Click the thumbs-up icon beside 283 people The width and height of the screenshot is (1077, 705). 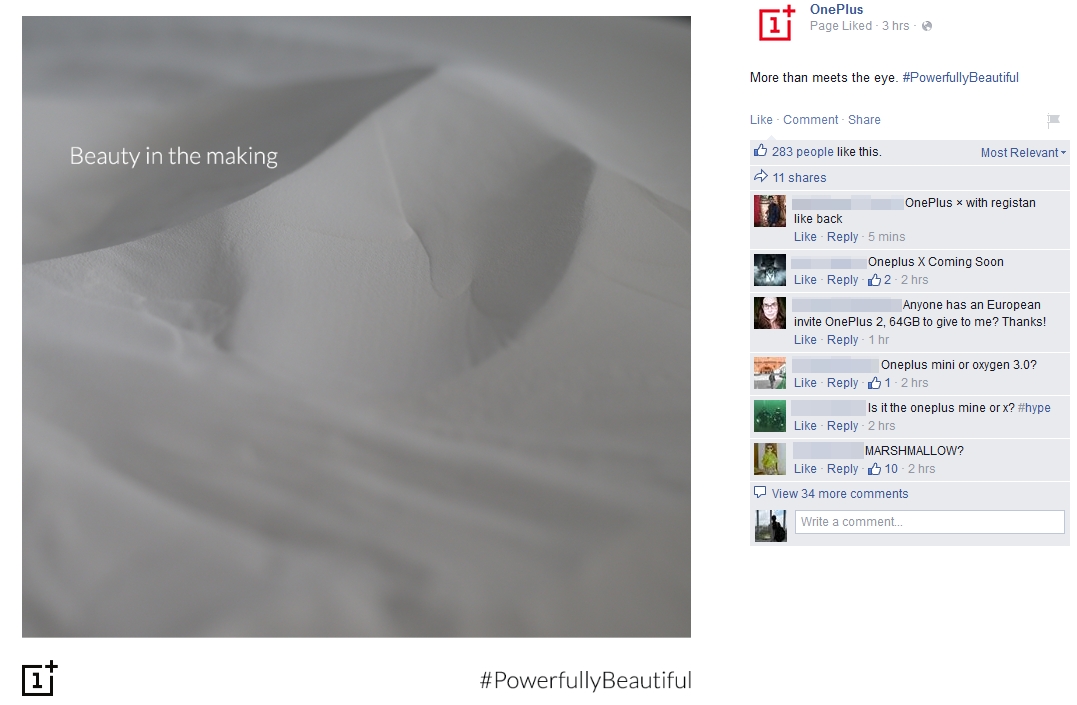(x=760, y=150)
